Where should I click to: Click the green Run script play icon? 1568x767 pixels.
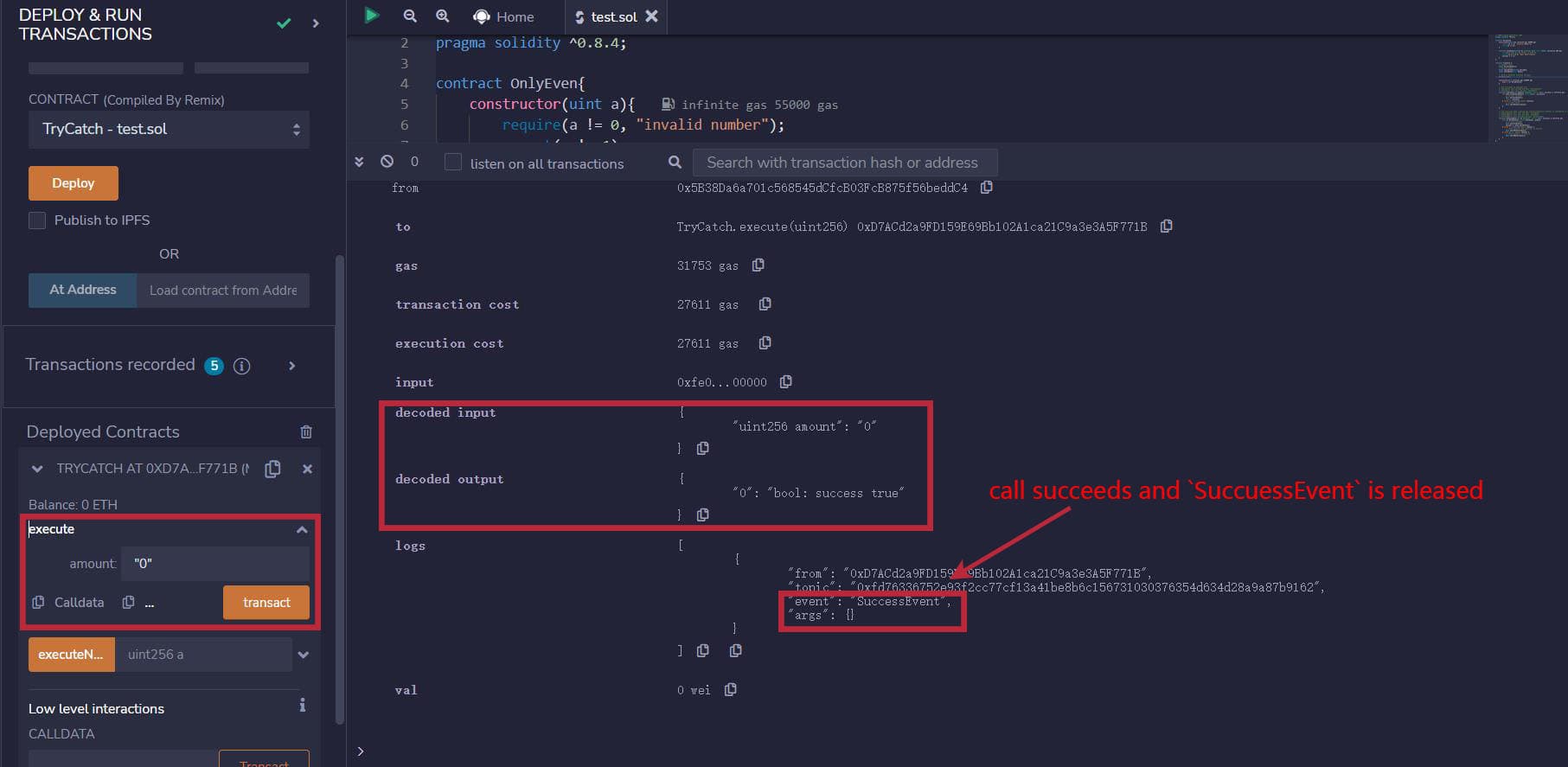[371, 16]
